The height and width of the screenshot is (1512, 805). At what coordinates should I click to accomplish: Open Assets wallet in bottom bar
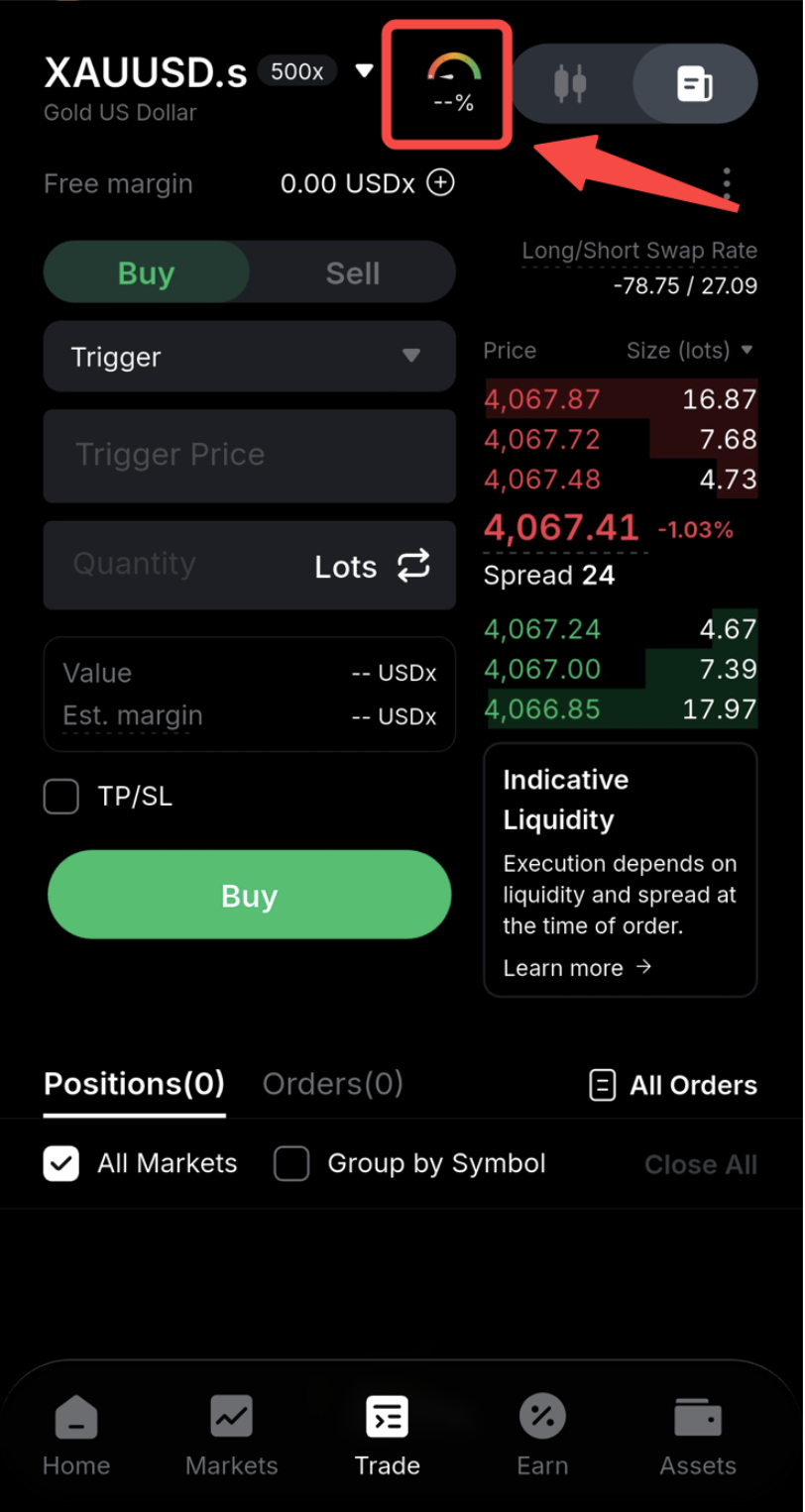click(698, 1436)
